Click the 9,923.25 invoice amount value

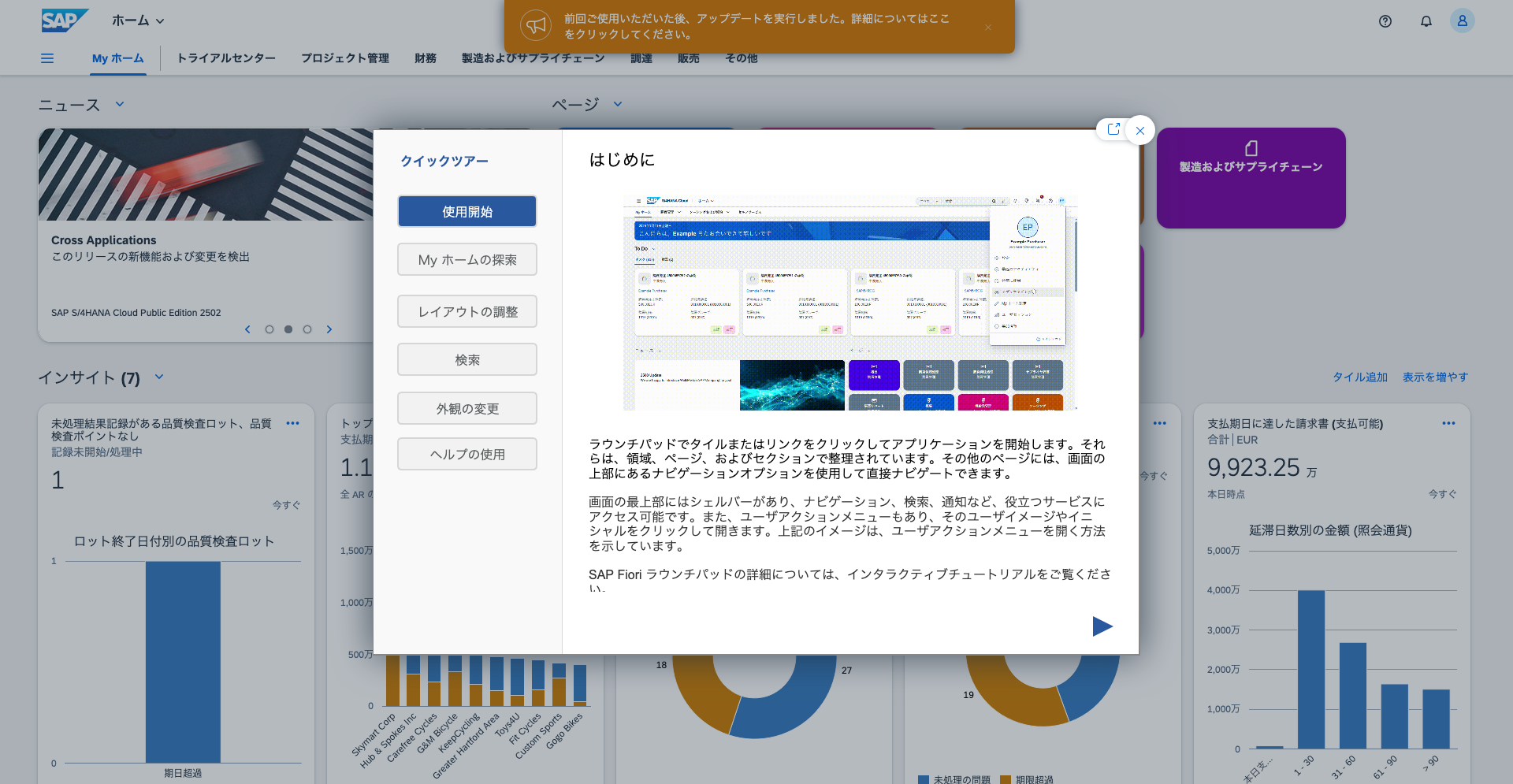1254,468
